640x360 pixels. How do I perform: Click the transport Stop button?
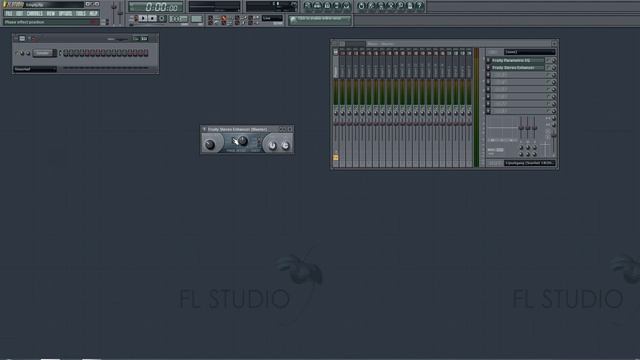point(152,18)
